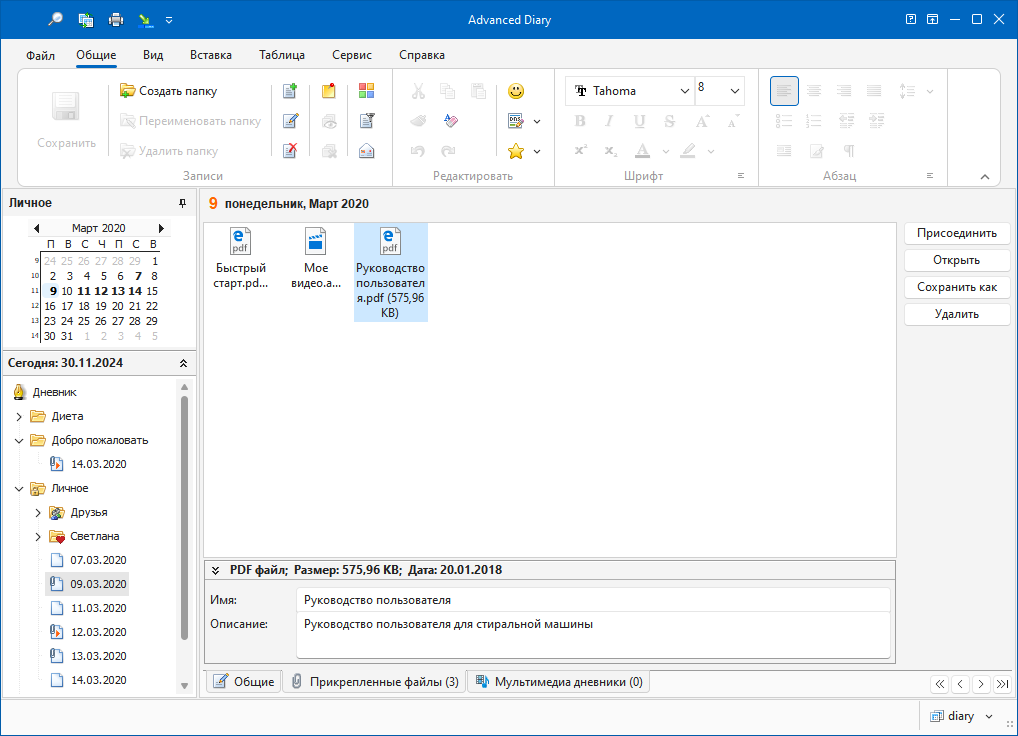Click the envelope send record icon
The image size is (1018, 736).
(x=366, y=151)
